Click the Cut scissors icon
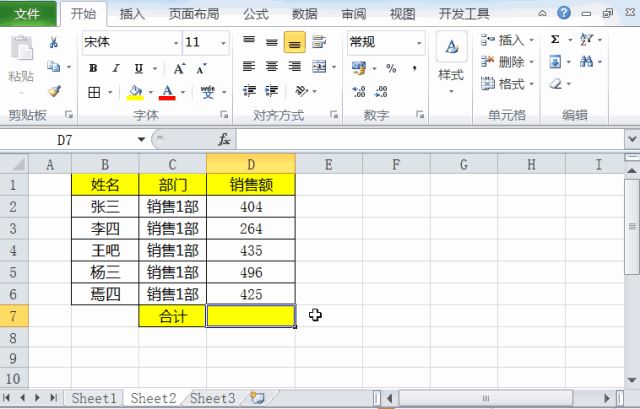 tap(53, 42)
